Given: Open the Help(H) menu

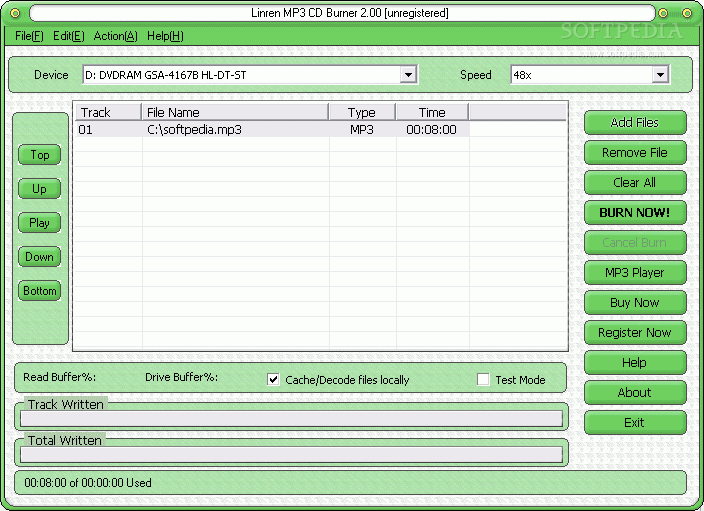Looking at the screenshot, I should click(x=165, y=36).
